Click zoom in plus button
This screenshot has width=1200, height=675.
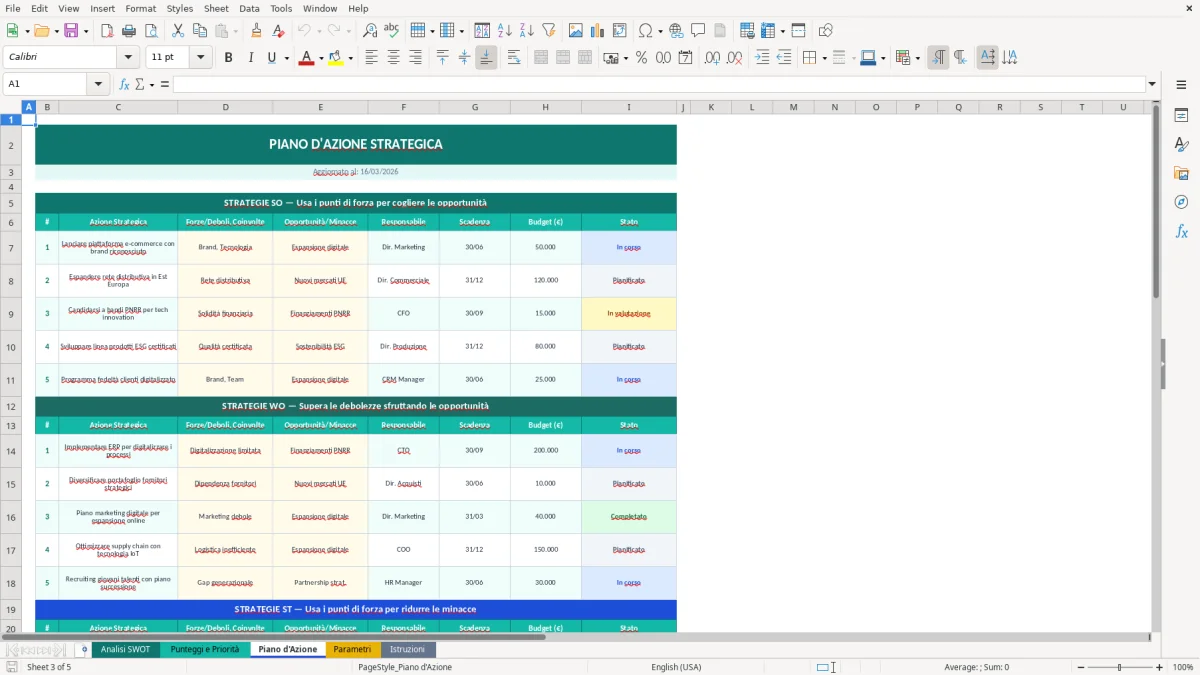1160,667
